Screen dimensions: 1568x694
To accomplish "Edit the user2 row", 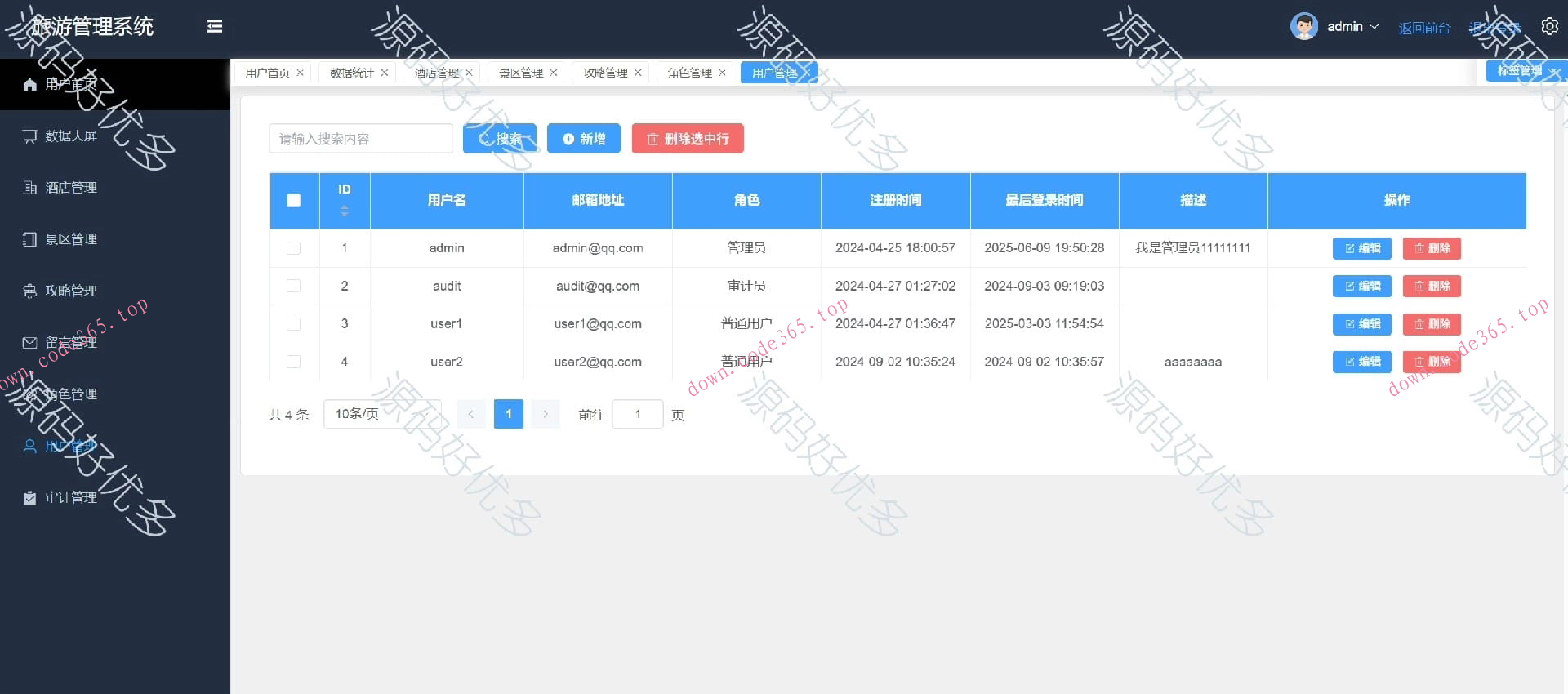I will [1362, 362].
